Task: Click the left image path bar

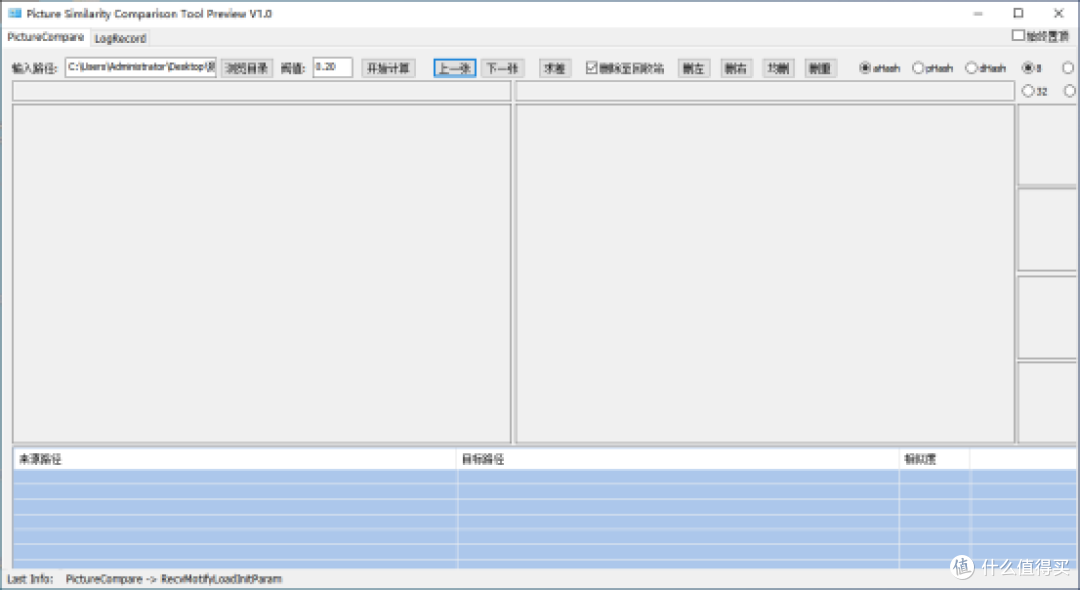Action: [262, 91]
